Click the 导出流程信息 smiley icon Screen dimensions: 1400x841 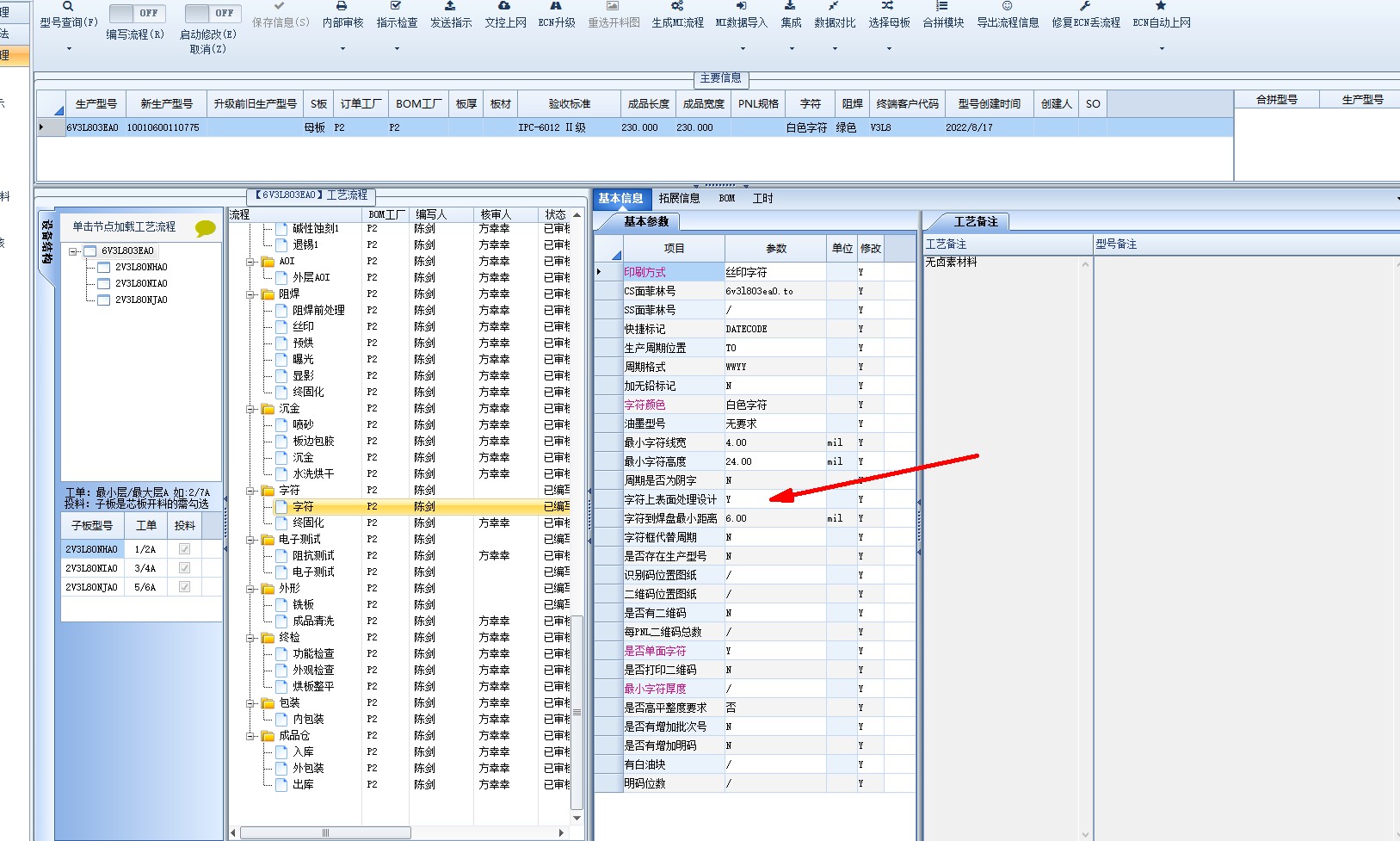pos(1007,6)
